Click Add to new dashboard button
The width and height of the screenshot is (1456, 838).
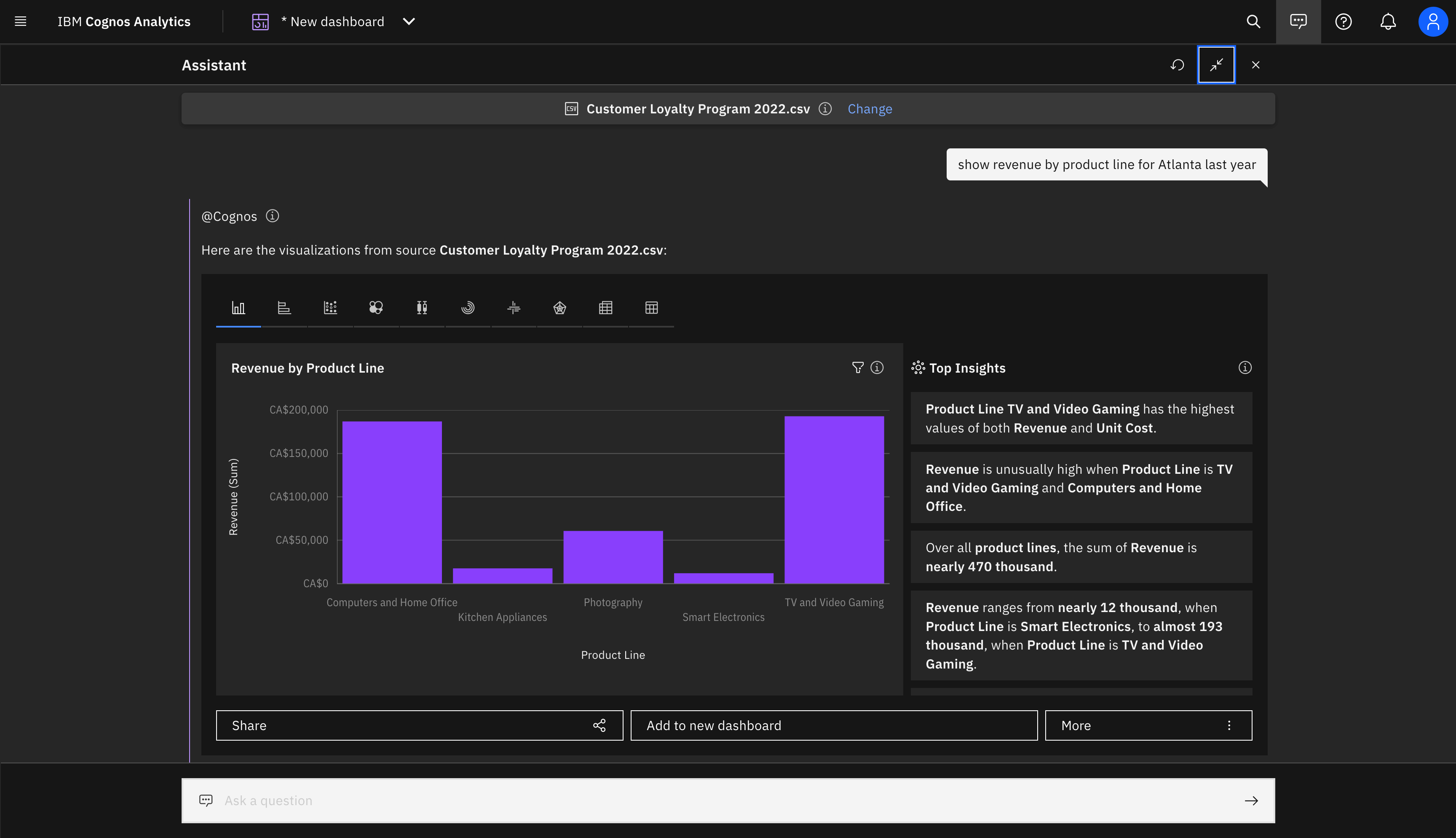[834, 725]
